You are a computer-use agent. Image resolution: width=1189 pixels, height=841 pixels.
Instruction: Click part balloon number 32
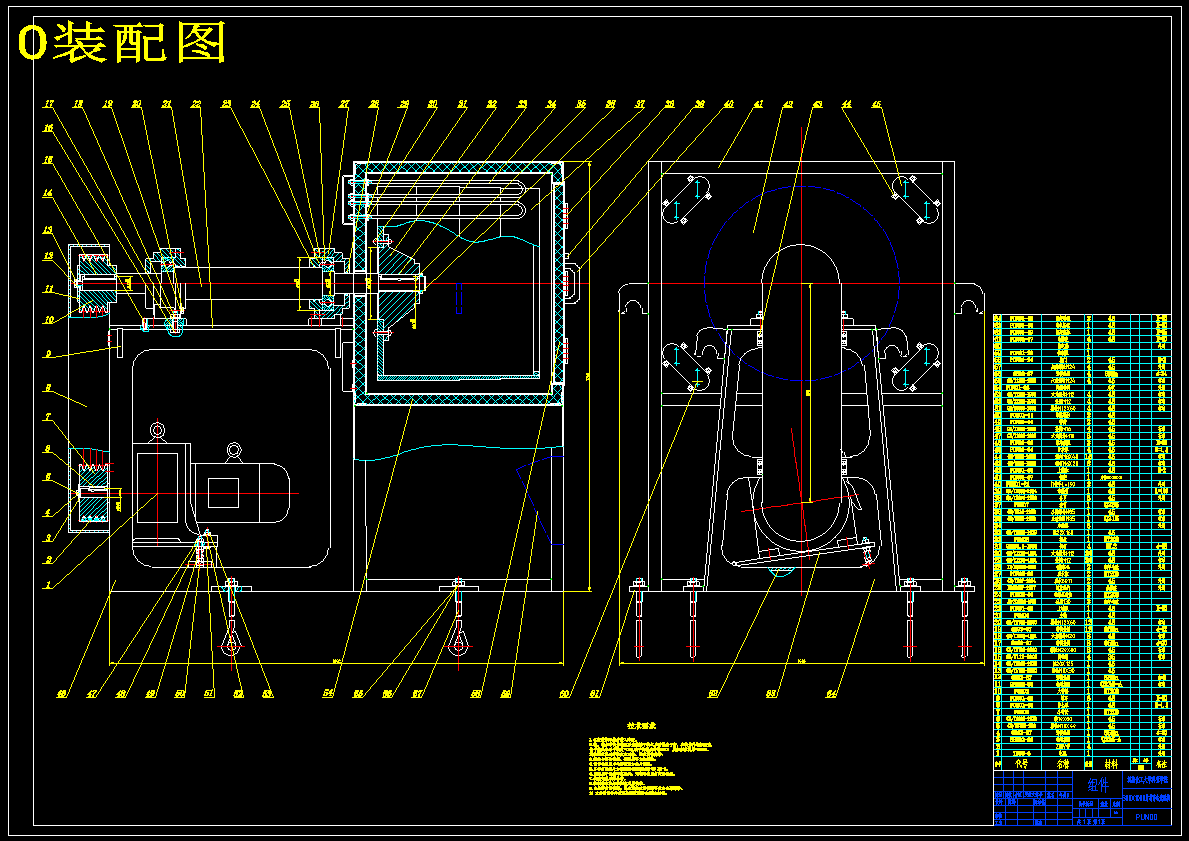coord(492,104)
